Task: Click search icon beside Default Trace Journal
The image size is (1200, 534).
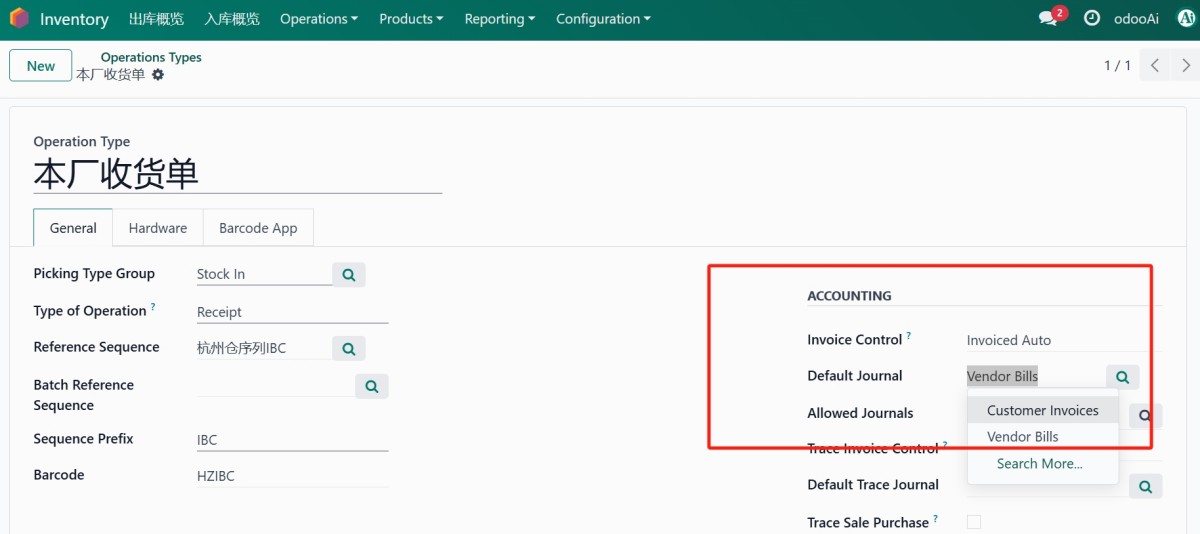Action: click(1145, 486)
